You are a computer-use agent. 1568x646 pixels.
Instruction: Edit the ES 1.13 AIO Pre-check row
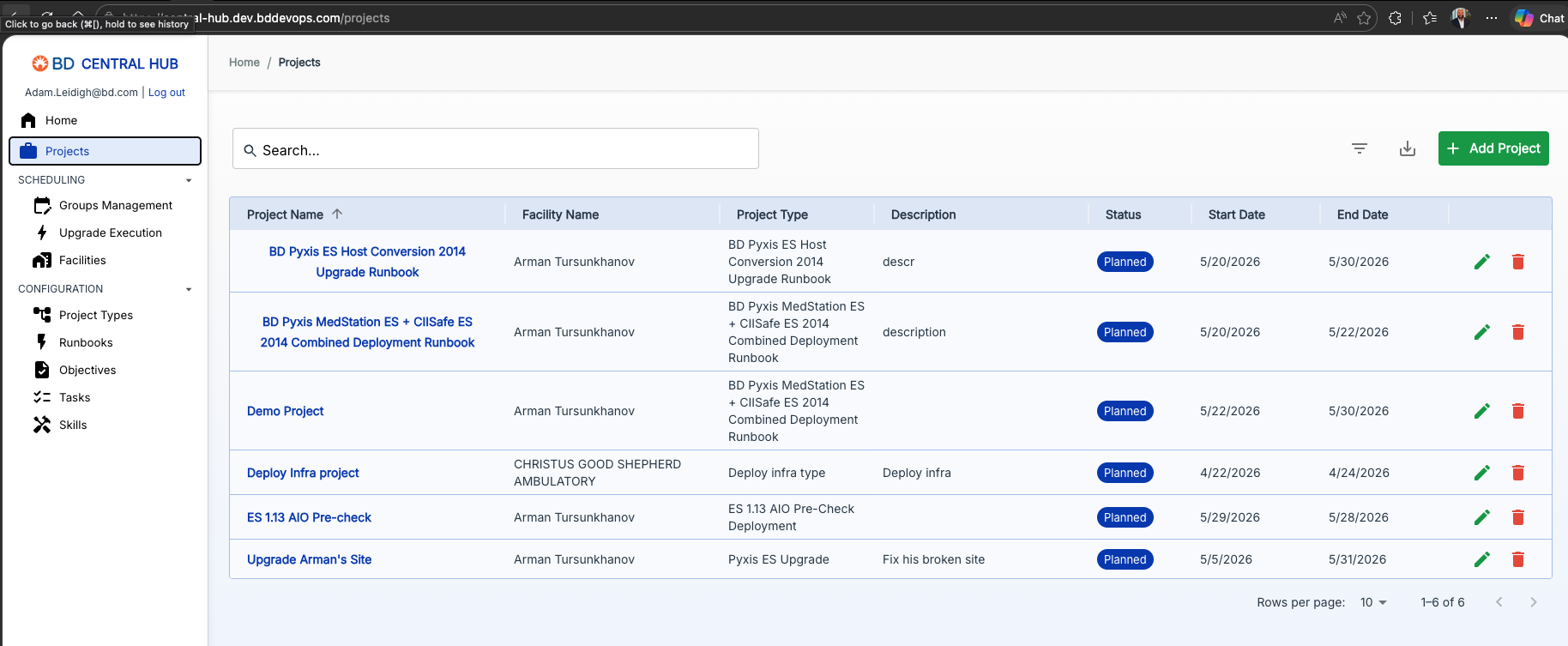click(1482, 517)
